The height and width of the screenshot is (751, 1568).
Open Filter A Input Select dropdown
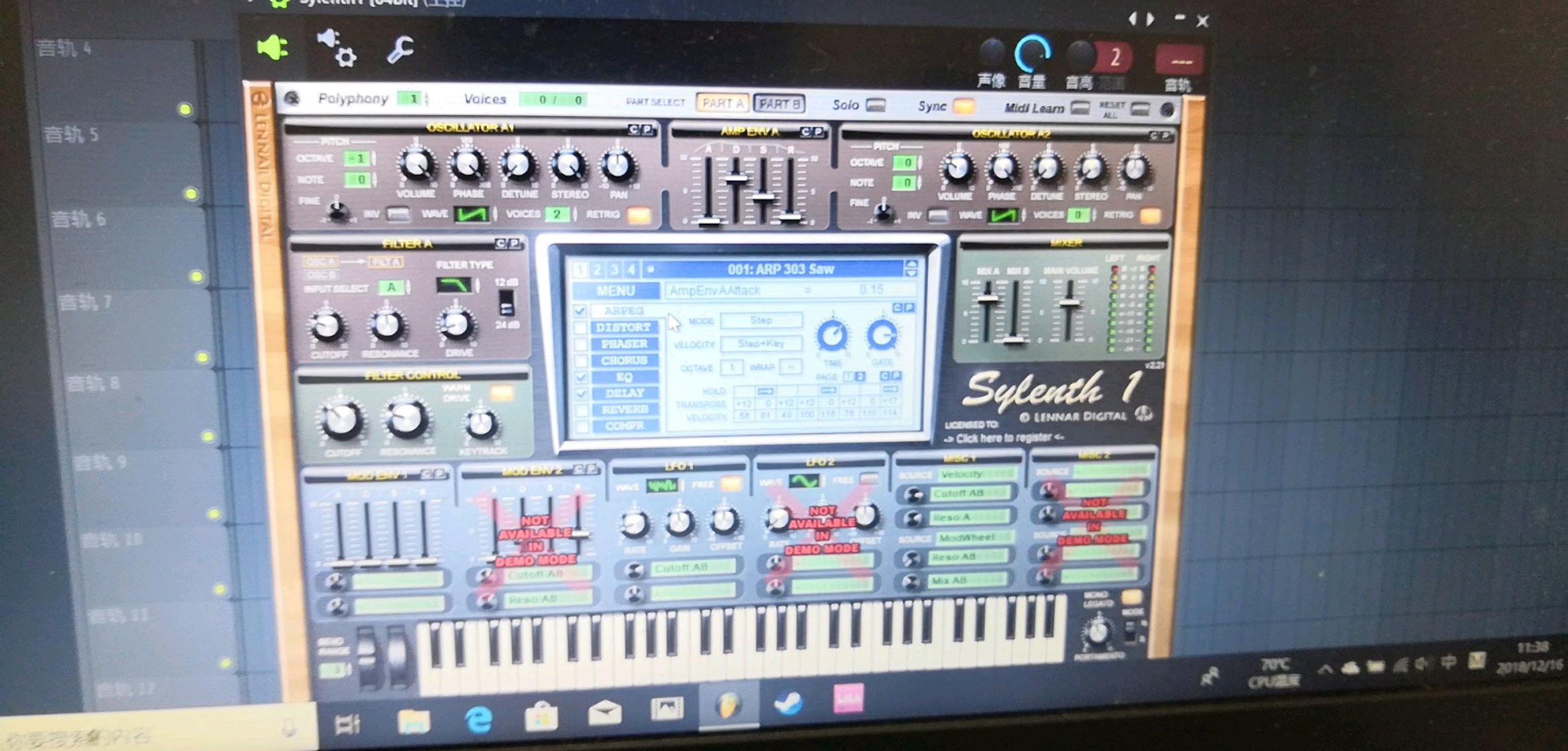393,287
